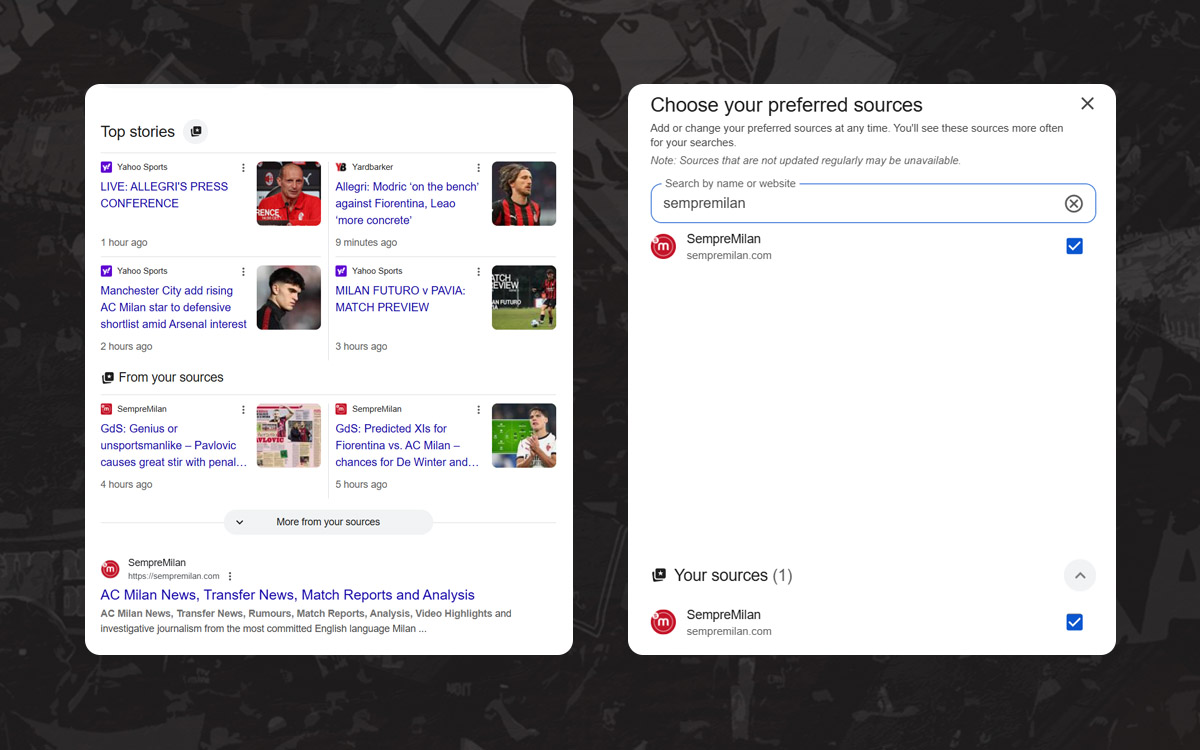The height and width of the screenshot is (750, 1200).
Task: Click the Your sources section icon
Action: point(659,575)
